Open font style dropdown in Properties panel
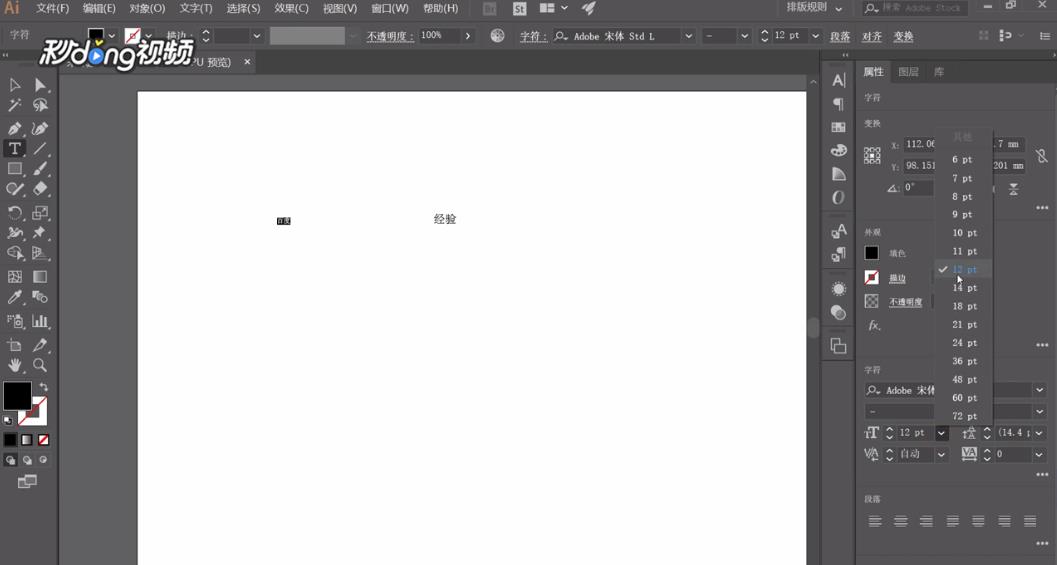The image size is (1057, 565). click(1039, 411)
